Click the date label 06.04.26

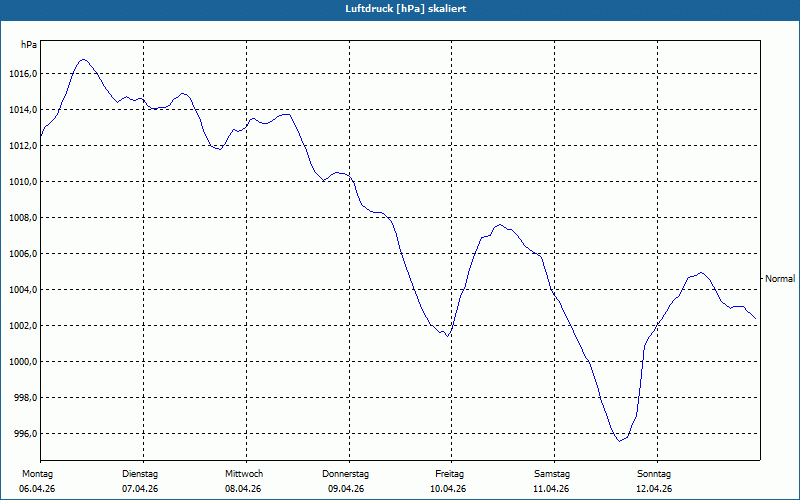(x=37, y=489)
